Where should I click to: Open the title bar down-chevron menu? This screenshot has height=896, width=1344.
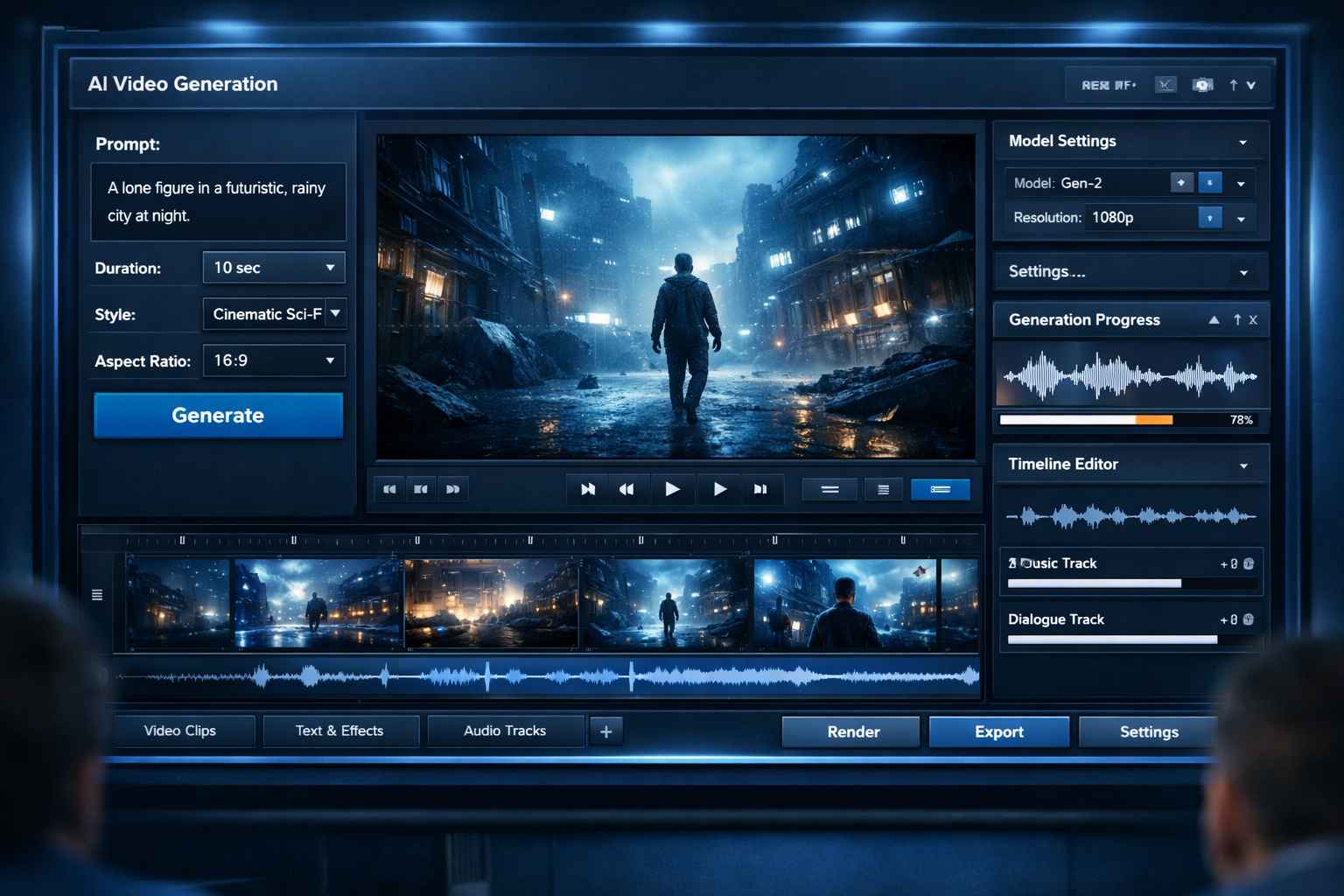[x=1251, y=86]
